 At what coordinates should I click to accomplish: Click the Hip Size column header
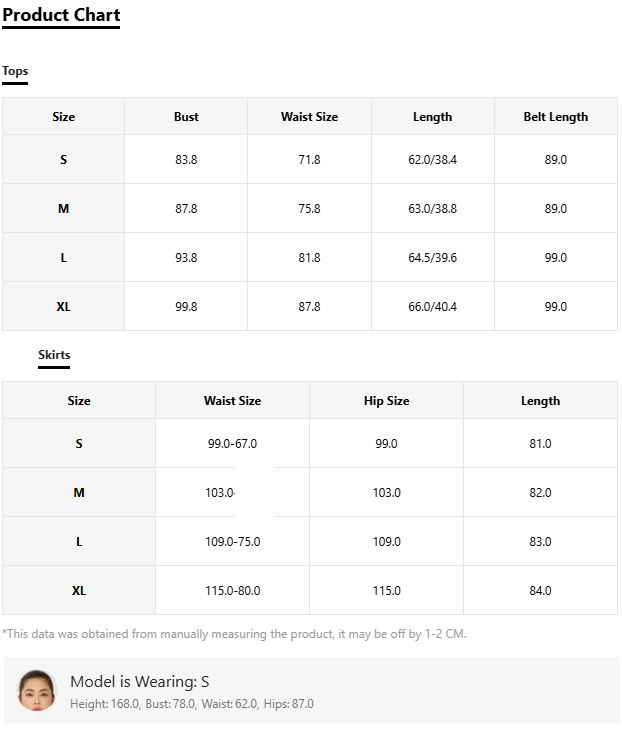tap(387, 400)
